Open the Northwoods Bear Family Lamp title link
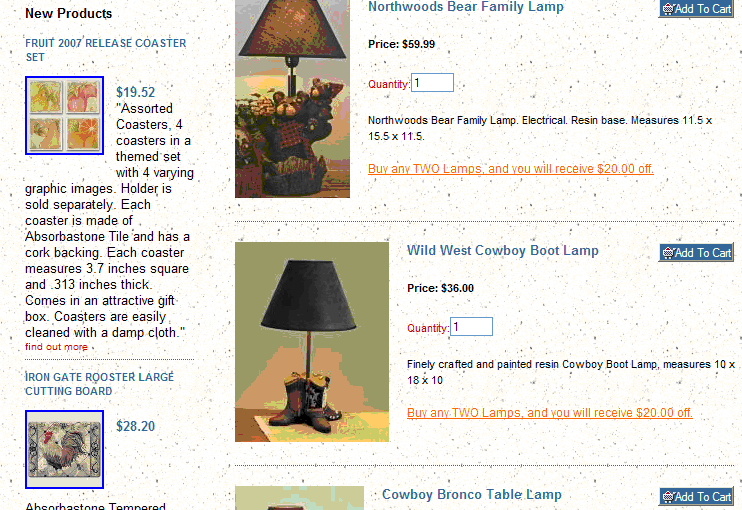This screenshot has width=742, height=510. (466, 7)
